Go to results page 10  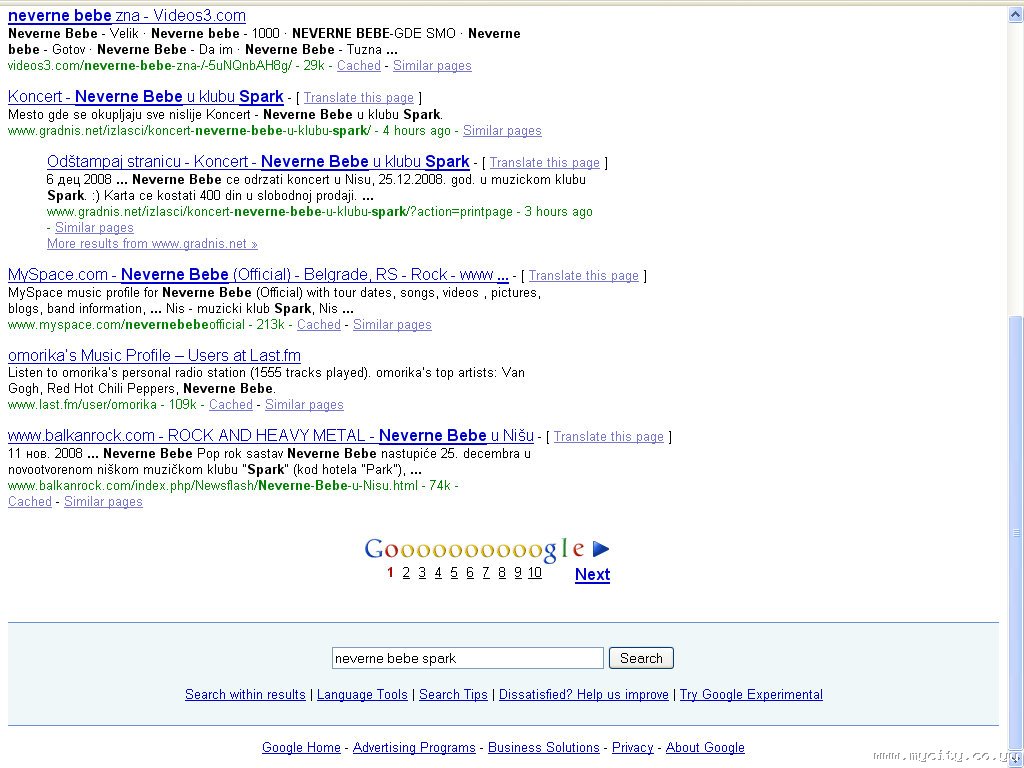pyautogui.click(x=535, y=573)
